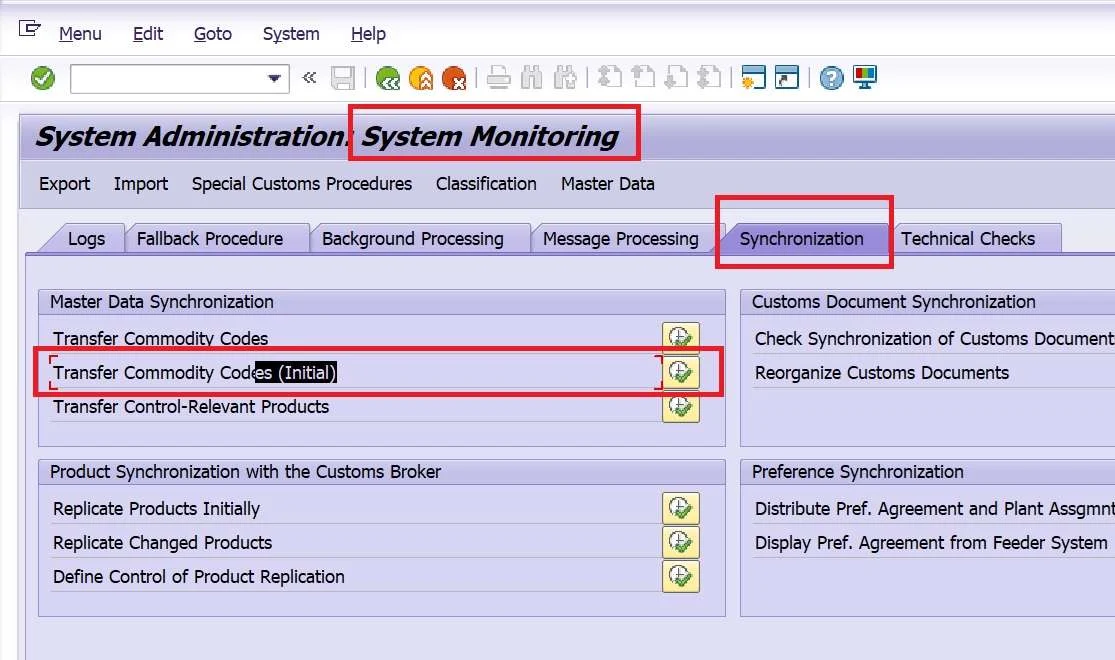The width and height of the screenshot is (1115, 660).
Task: Click the First Page toolbar icon
Action: tap(609, 77)
